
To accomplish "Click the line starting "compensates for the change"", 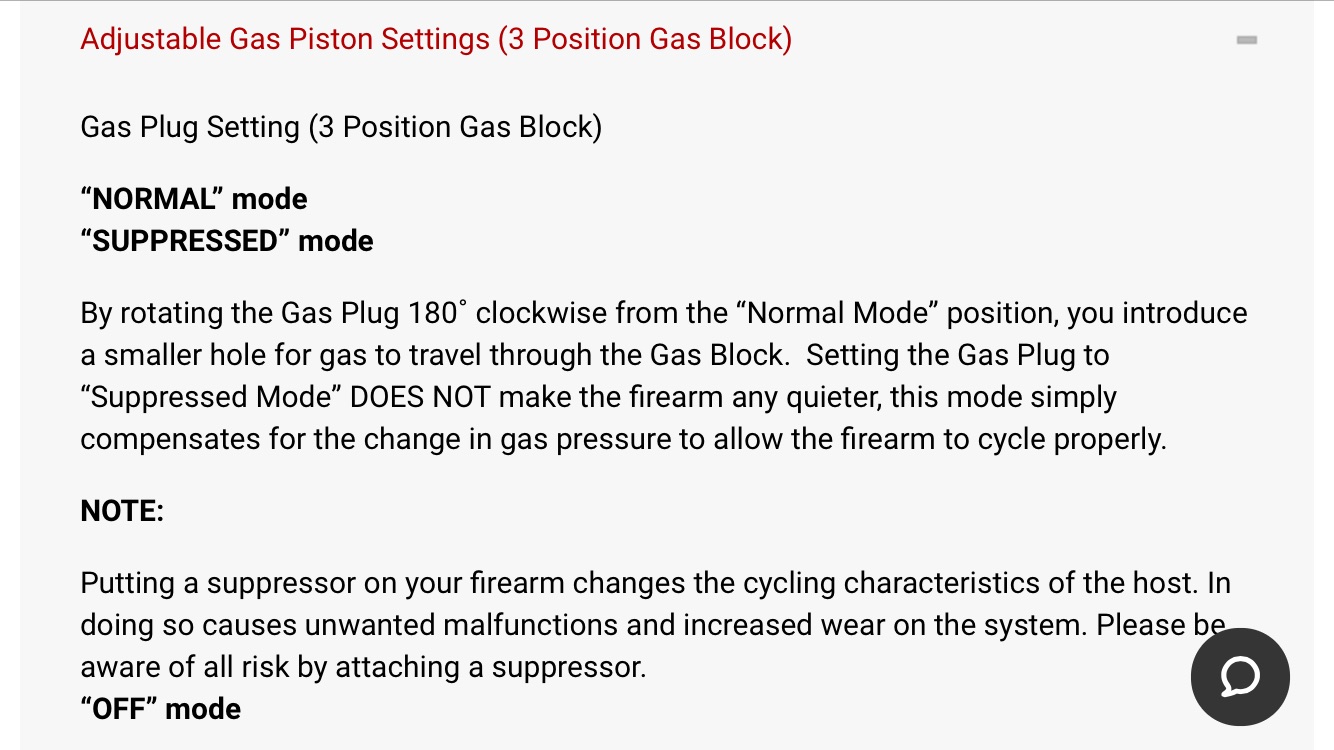I will tap(623, 439).
